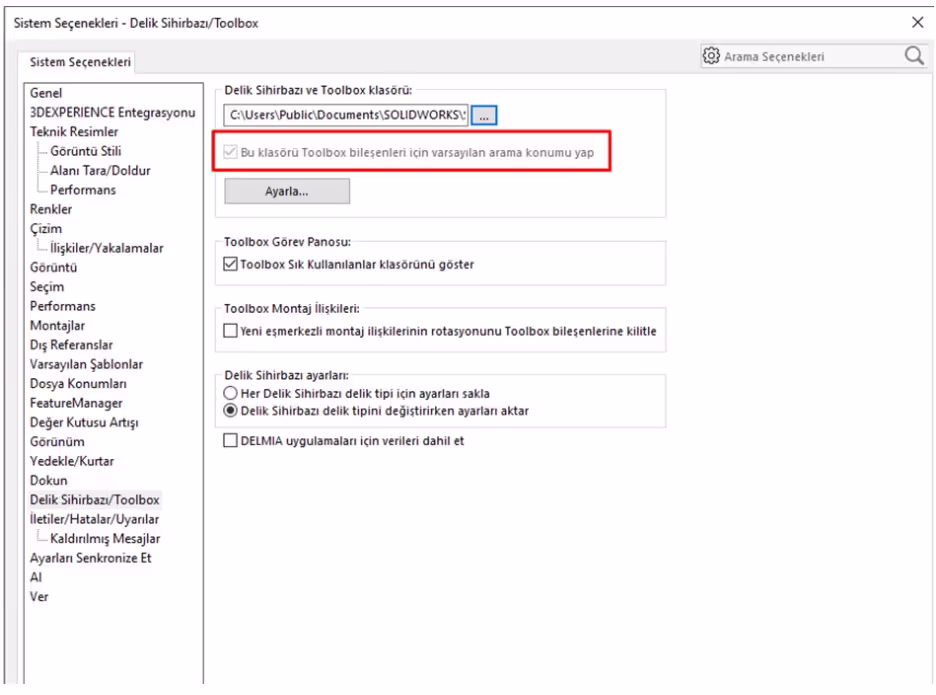Screen dimensions: 936x695
Task: Select Alanı Tara/Doldur sub-item
Action: (100, 171)
